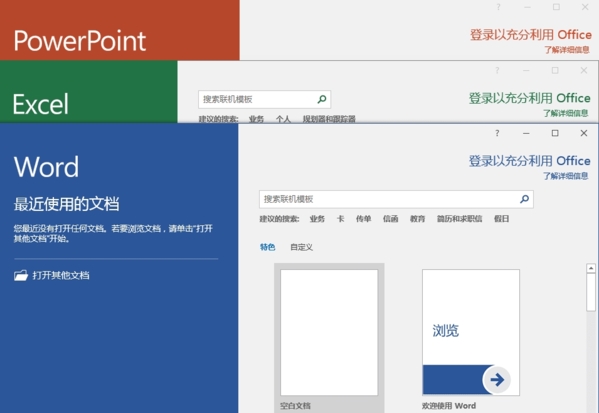The image size is (599, 413).
Task: Click the search magnifier icon in Word
Action: (x=525, y=199)
